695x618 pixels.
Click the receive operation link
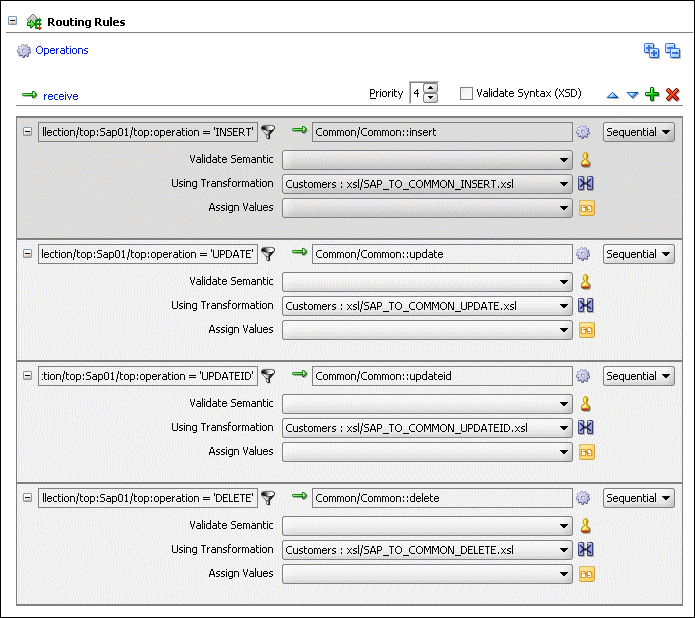pyautogui.click(x=60, y=96)
